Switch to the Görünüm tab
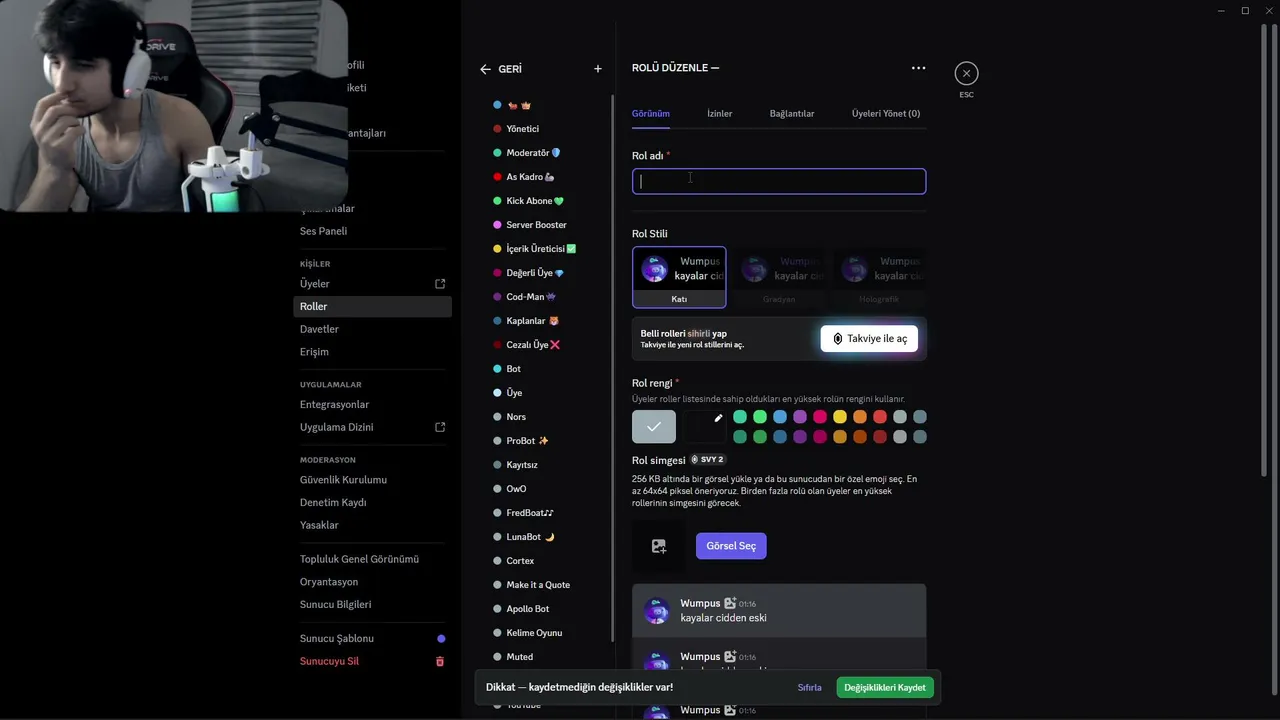This screenshot has width=1280, height=720. coord(651,113)
